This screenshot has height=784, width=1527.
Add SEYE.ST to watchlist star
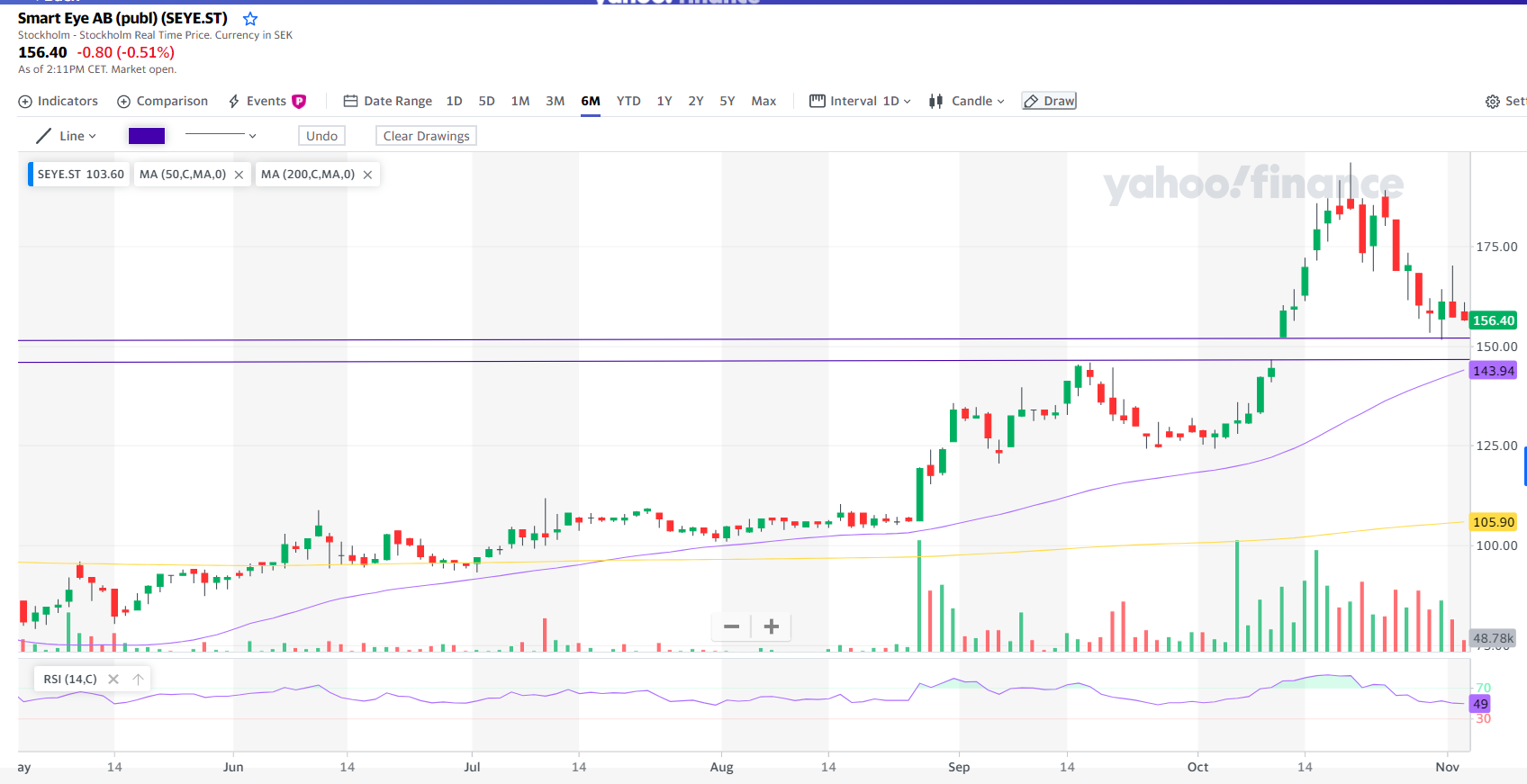coord(250,19)
